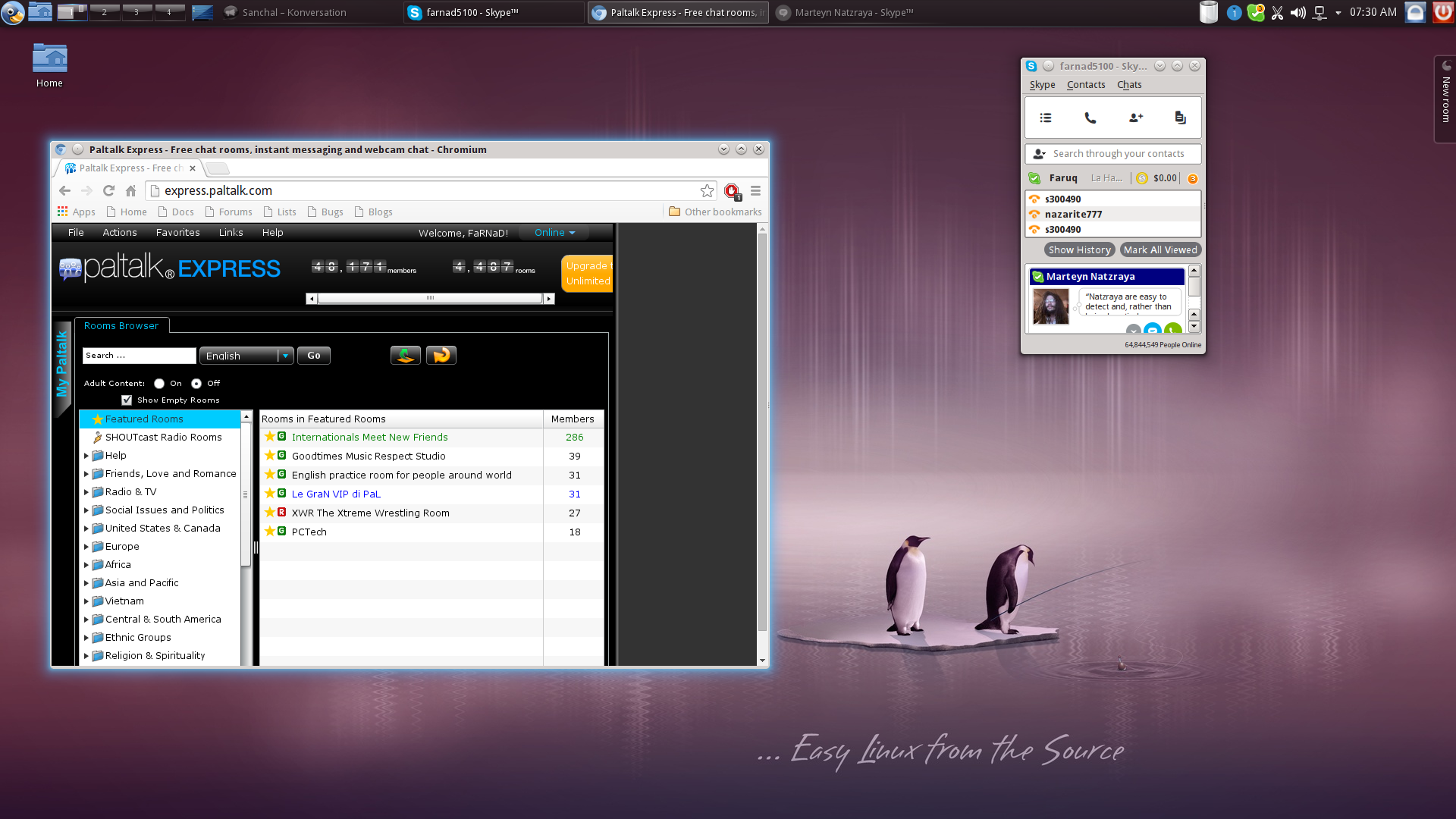This screenshot has width=1456, height=819.
Task: Open the volume control in system tray
Action: pyautogui.click(x=1298, y=12)
